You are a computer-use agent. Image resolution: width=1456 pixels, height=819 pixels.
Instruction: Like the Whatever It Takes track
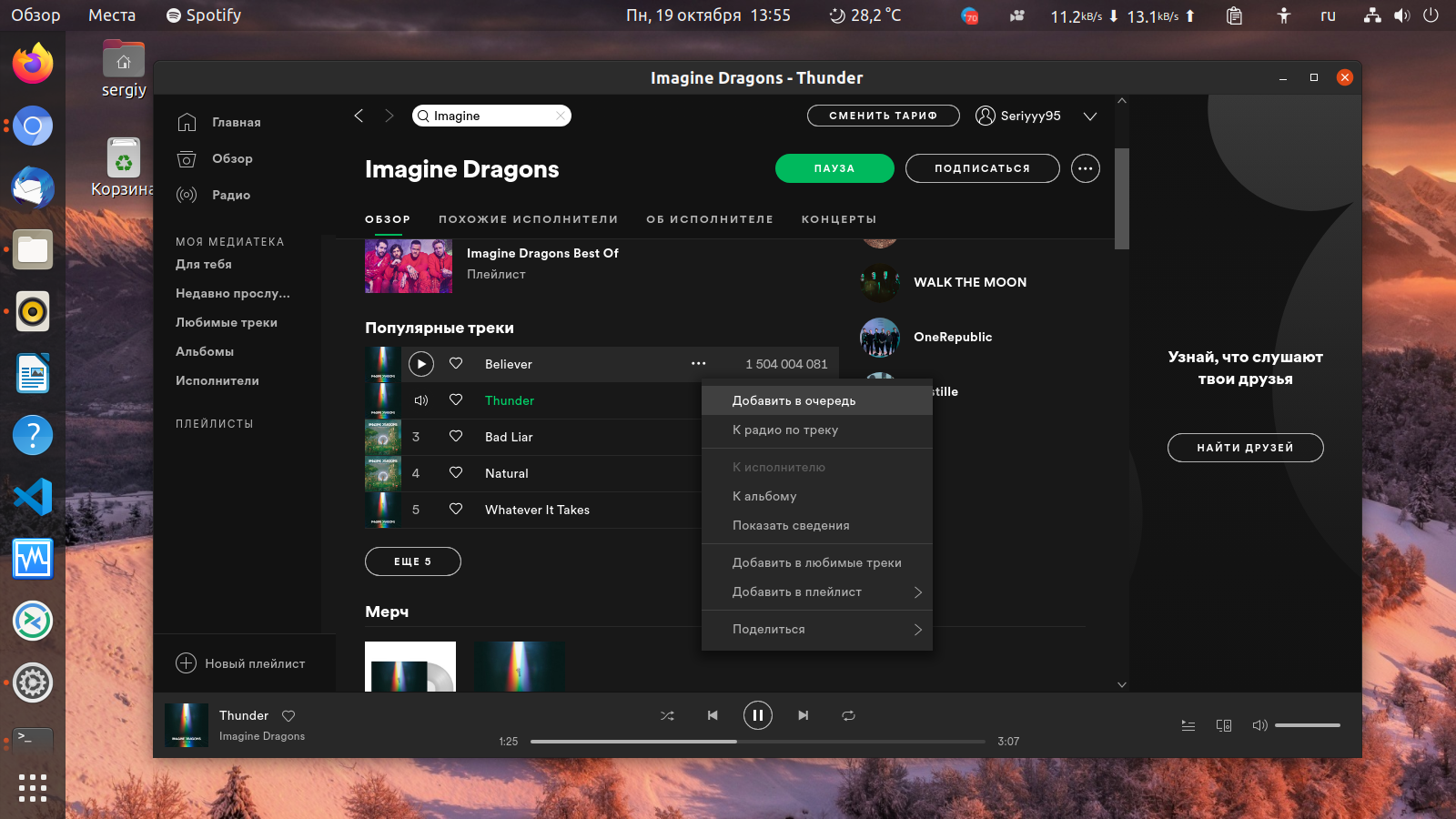(456, 509)
